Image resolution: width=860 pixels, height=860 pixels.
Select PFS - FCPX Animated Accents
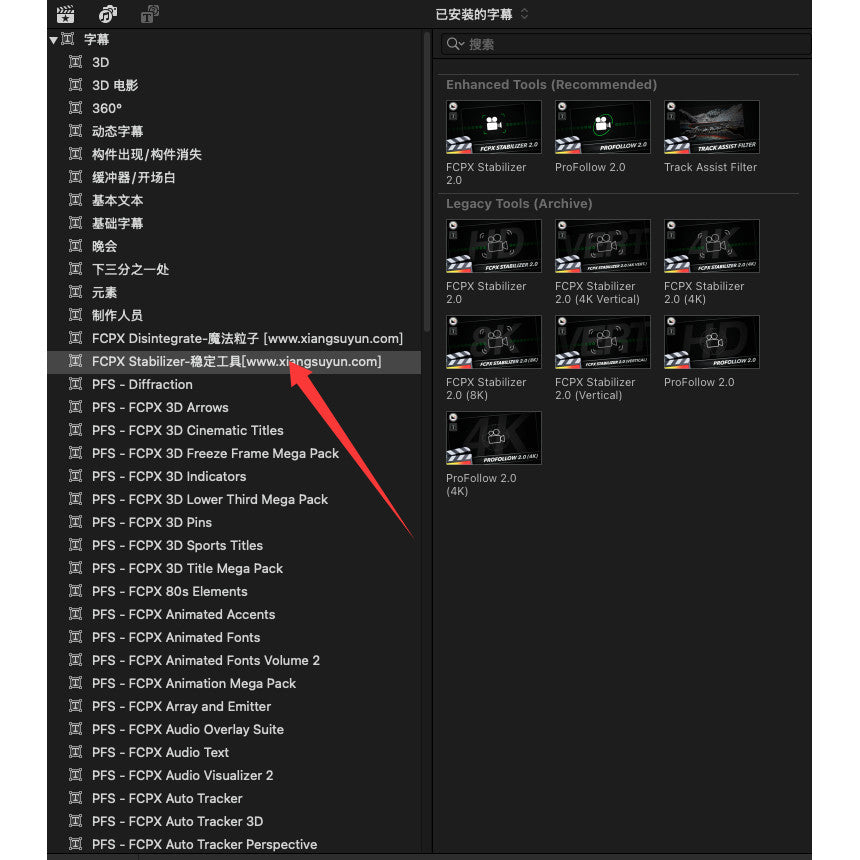click(234, 615)
